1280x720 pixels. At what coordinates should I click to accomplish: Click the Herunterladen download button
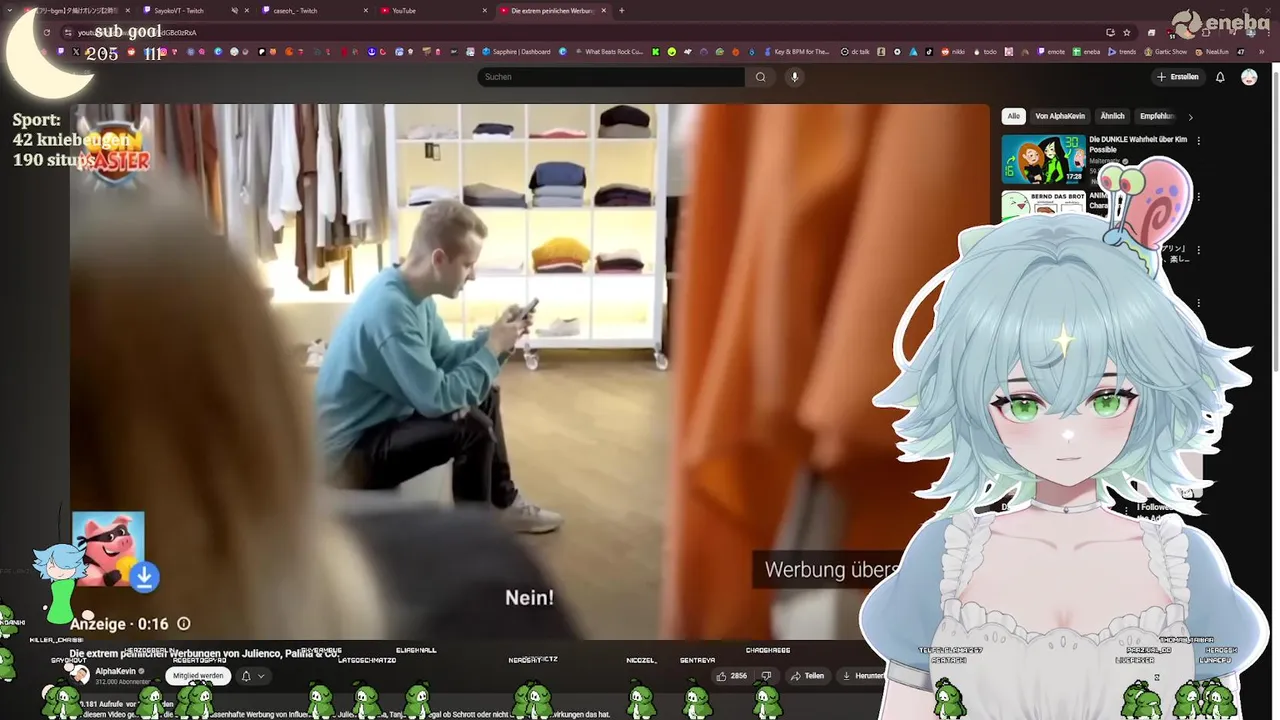(x=864, y=676)
